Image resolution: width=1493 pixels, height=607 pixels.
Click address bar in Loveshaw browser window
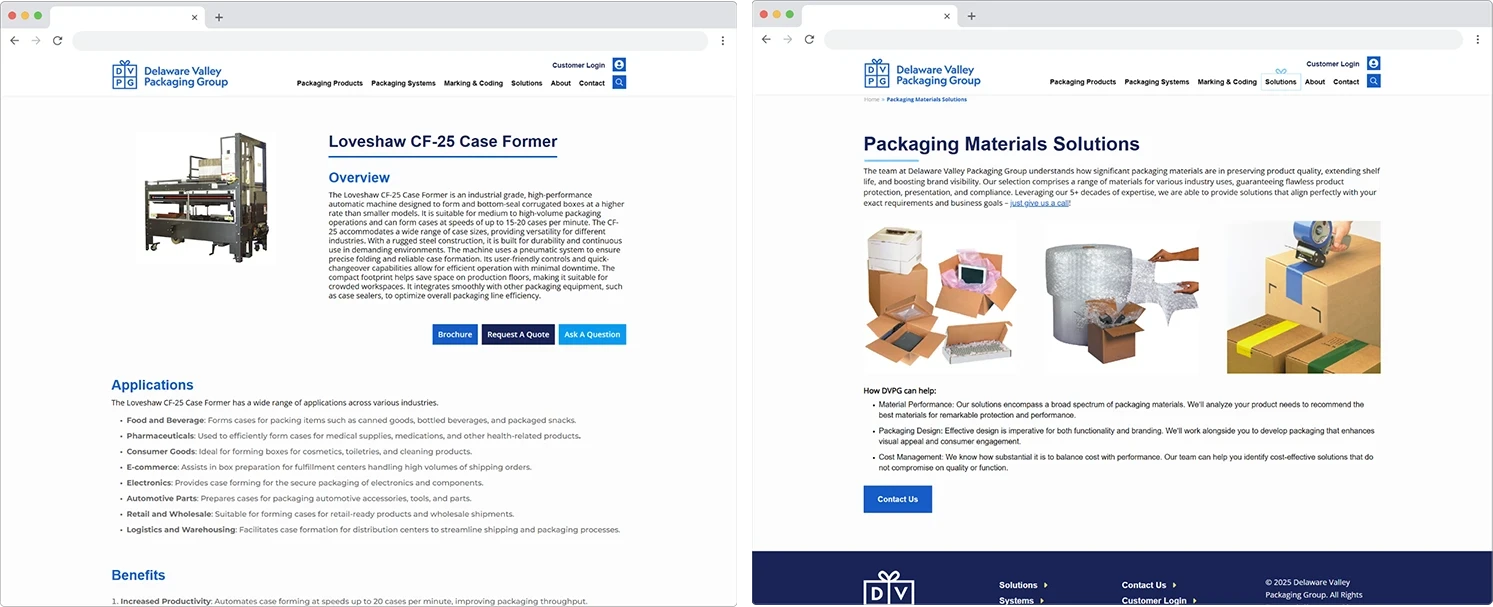click(390, 41)
